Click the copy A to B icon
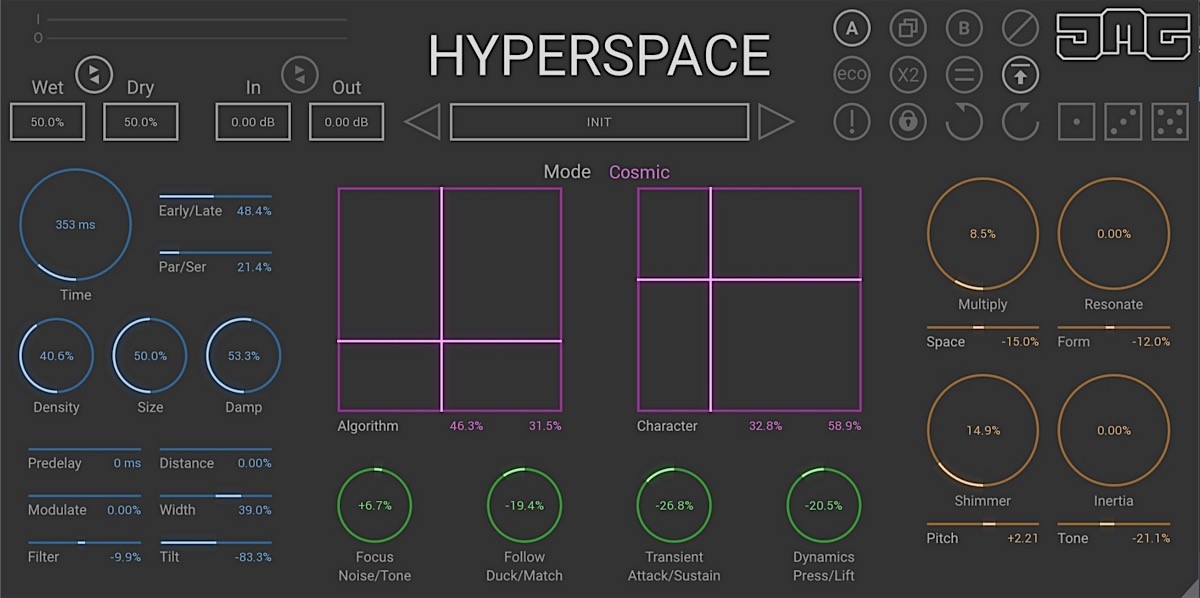This screenshot has height=598, width=1200. pos(908,29)
